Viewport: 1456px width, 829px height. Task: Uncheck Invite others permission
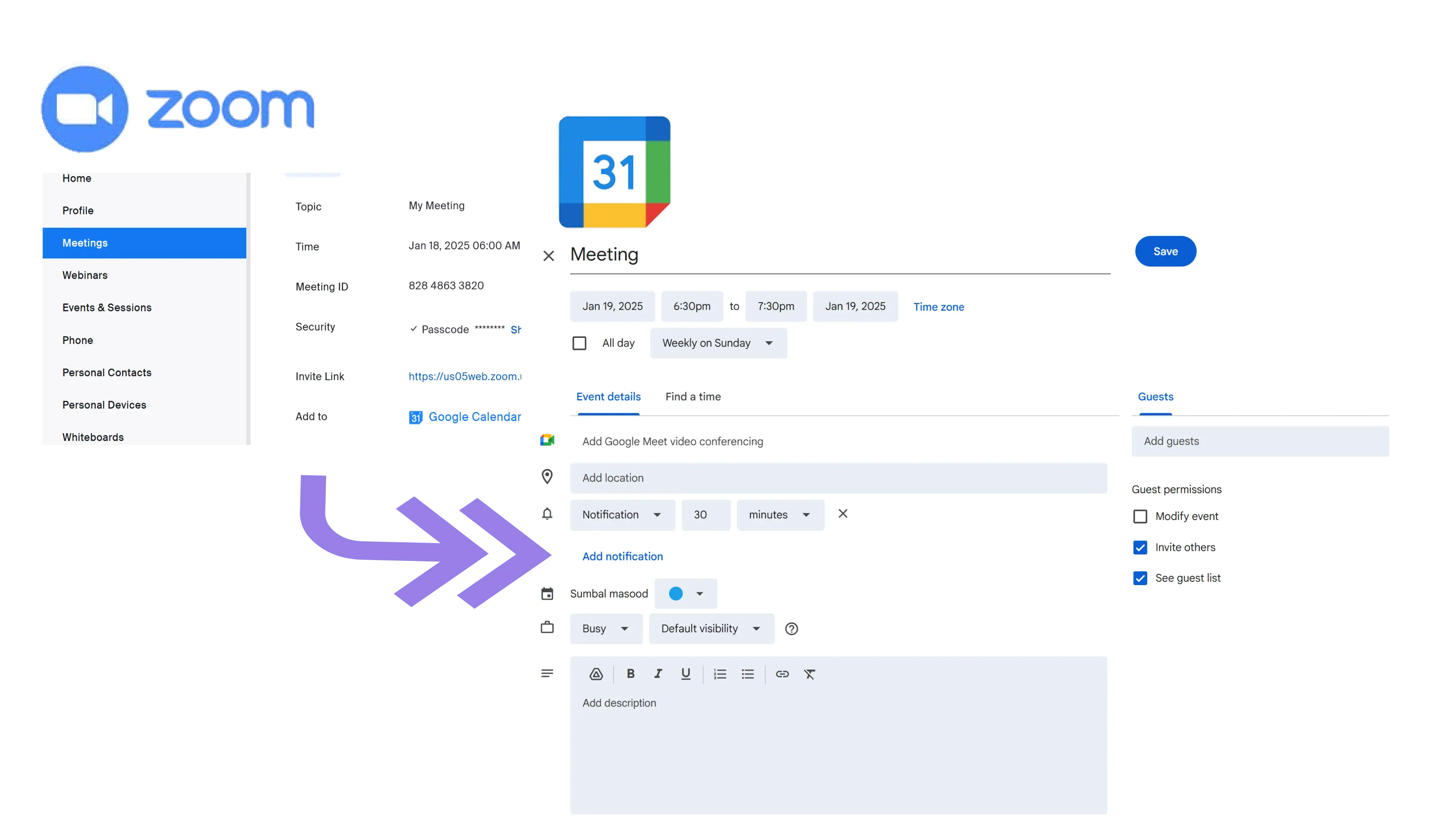click(x=1140, y=547)
